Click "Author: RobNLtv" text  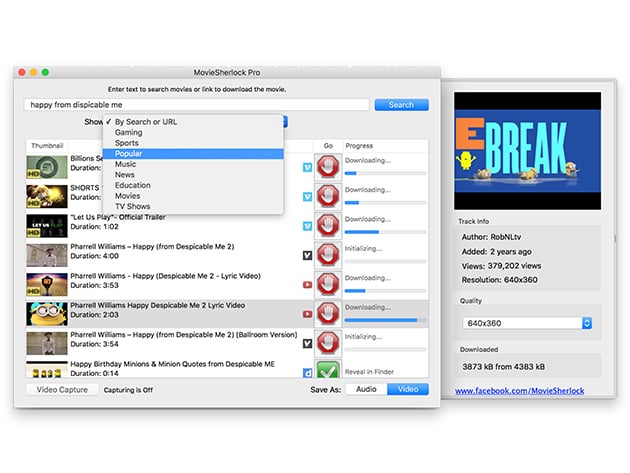click(491, 237)
